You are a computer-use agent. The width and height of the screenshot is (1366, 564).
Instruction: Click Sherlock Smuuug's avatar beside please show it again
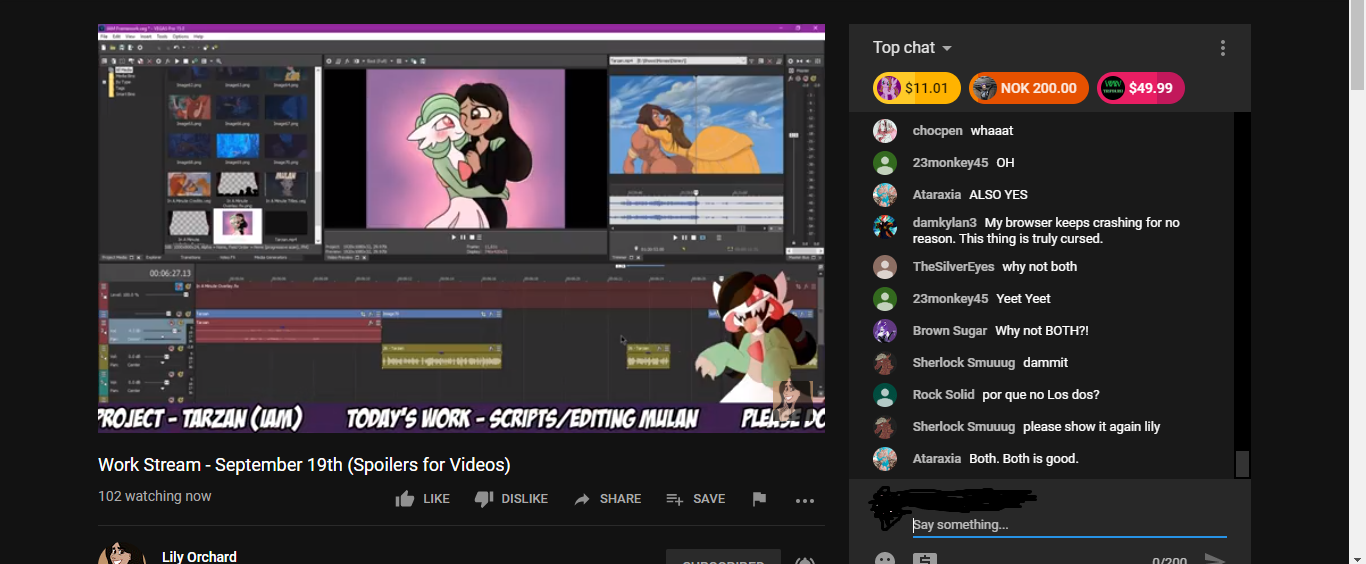point(885,427)
